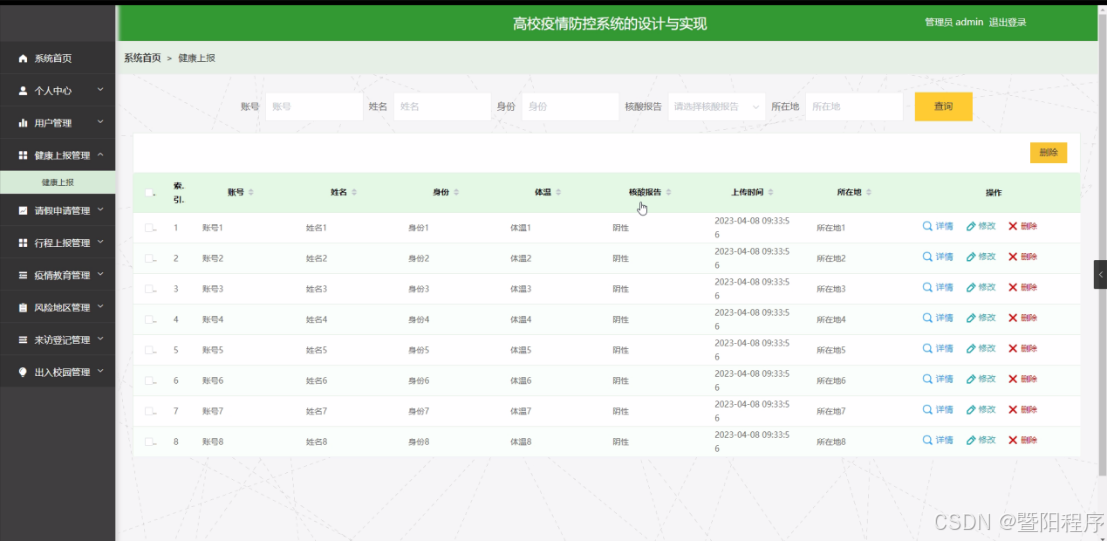Image resolution: width=1108 pixels, height=542 pixels.
Task: Click the bar chart icon beside 用户管理
Action: point(23,124)
